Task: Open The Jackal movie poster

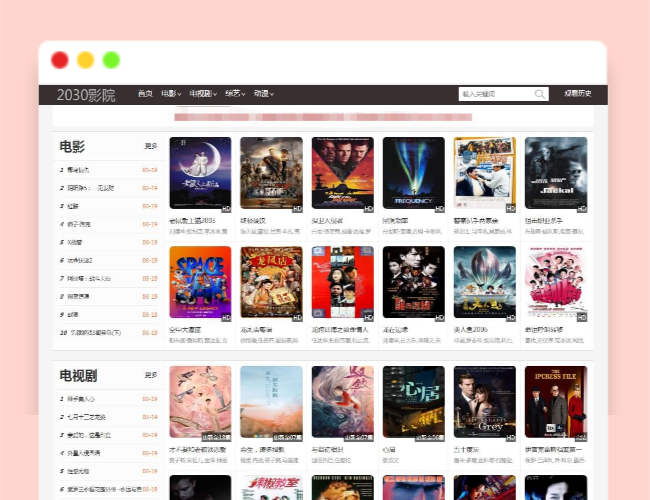Action: point(556,174)
